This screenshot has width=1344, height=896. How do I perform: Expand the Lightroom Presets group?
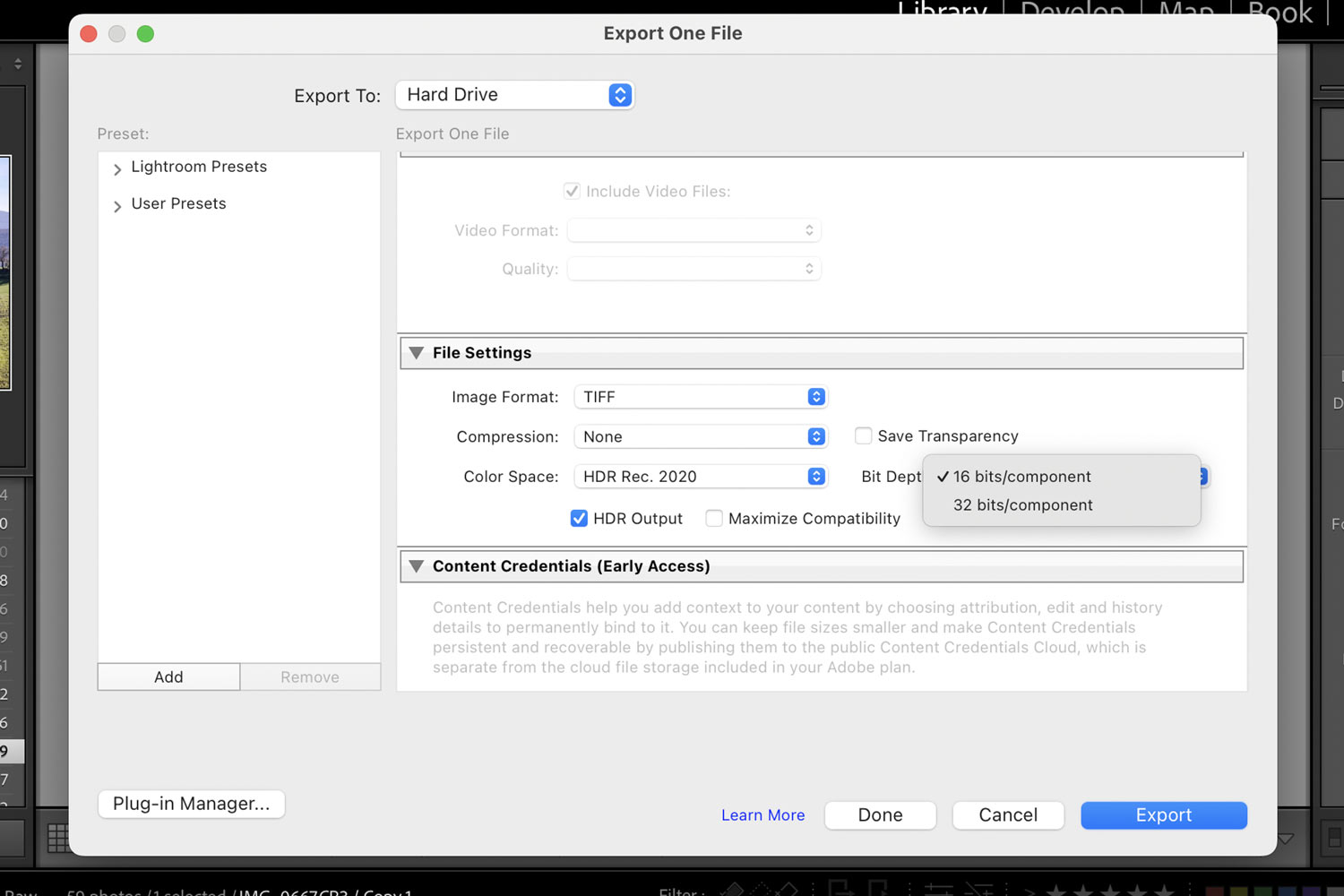click(x=117, y=168)
